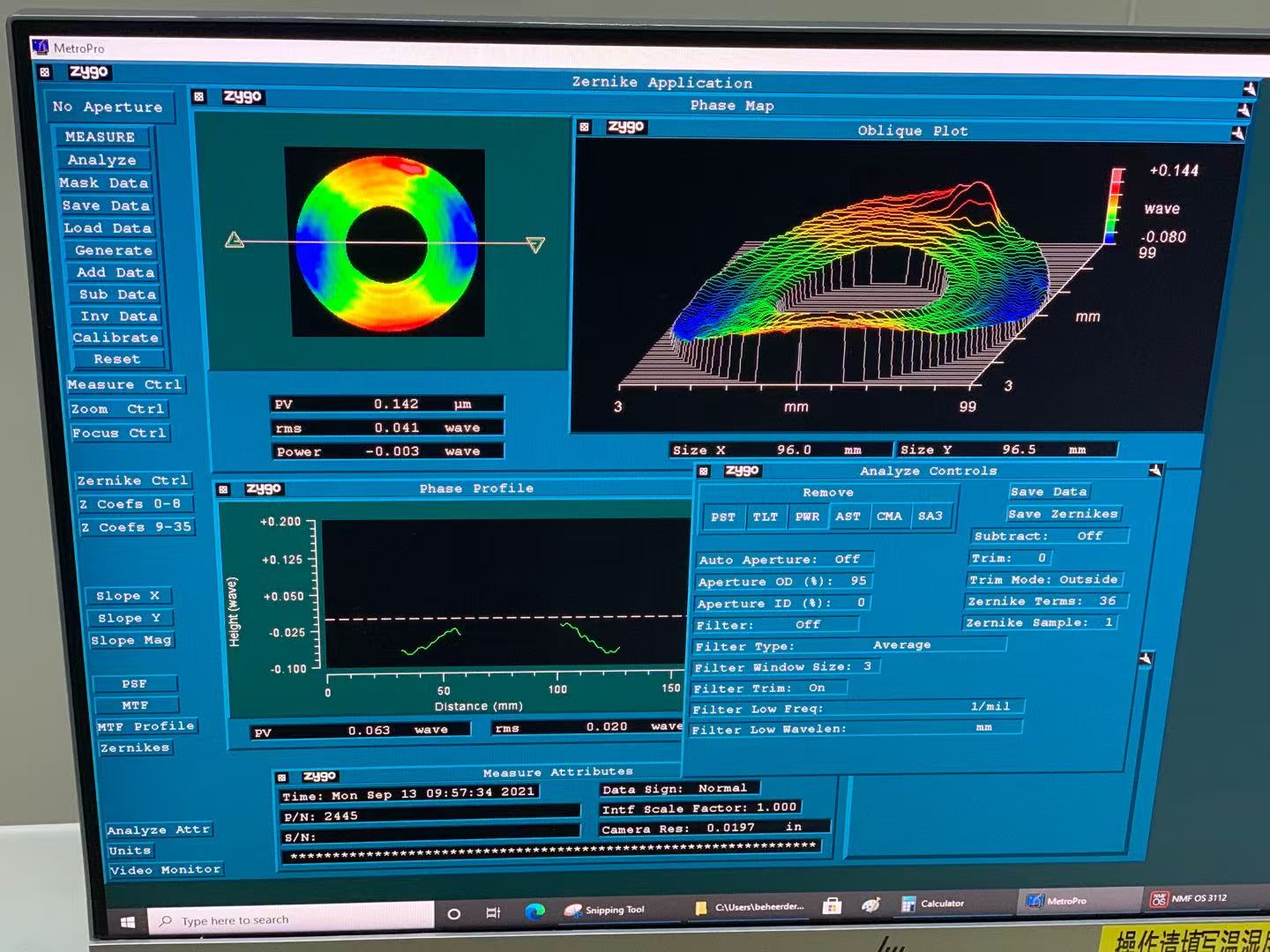Click the pin icon of Analyze Controls window
Viewport: 1270px width, 952px height.
point(1155,471)
